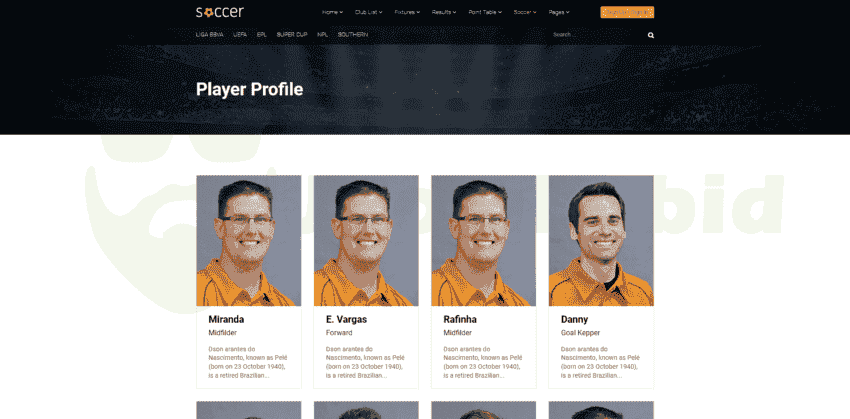The image size is (850, 419).
Task: Open Miranda's player name link
Action: pyautogui.click(x=226, y=319)
